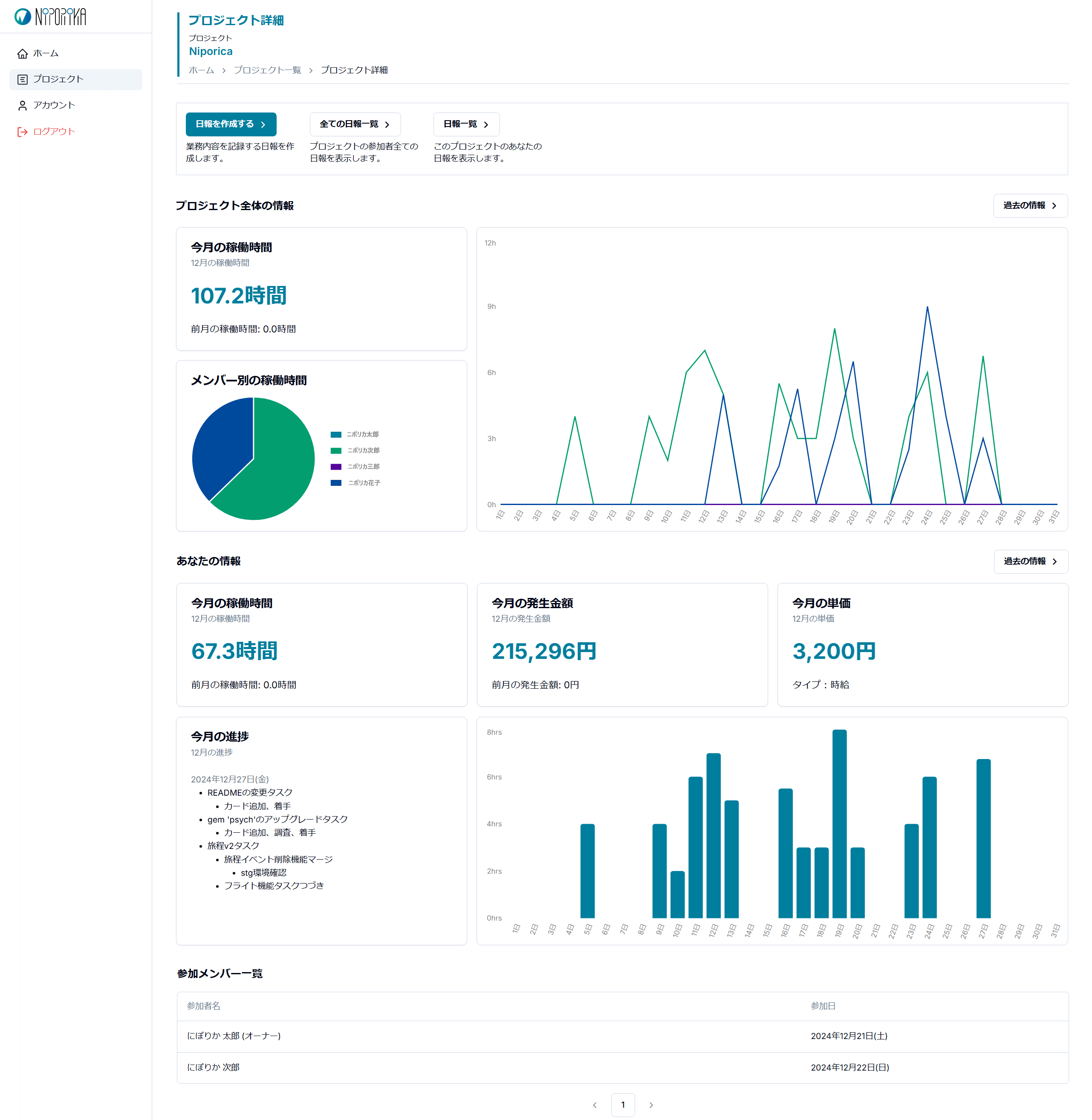Image resolution: width=1092 pixels, height=1120 pixels.
Task: Select page 1 in pagination
Action: pos(623,1105)
